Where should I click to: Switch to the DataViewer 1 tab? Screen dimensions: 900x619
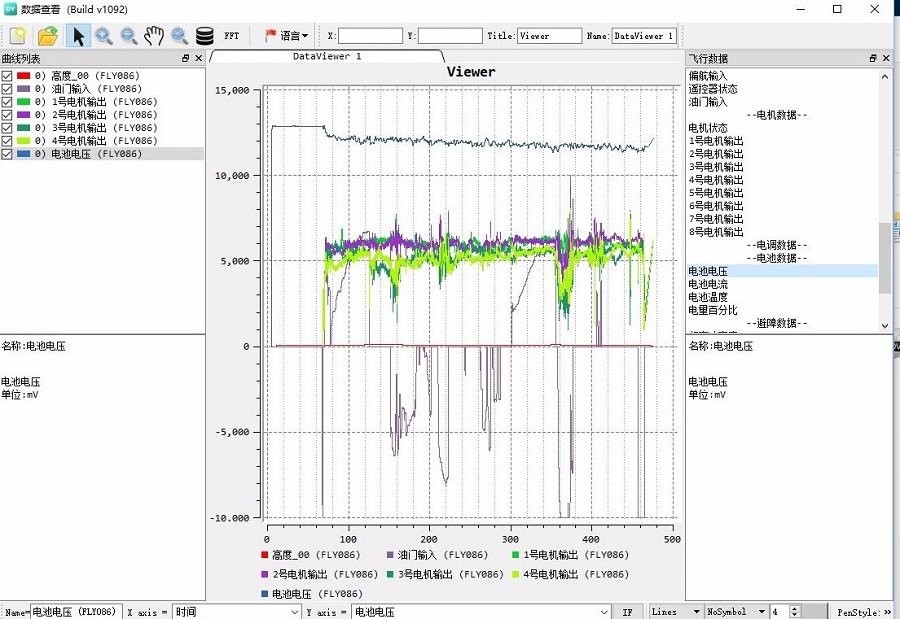tap(327, 56)
